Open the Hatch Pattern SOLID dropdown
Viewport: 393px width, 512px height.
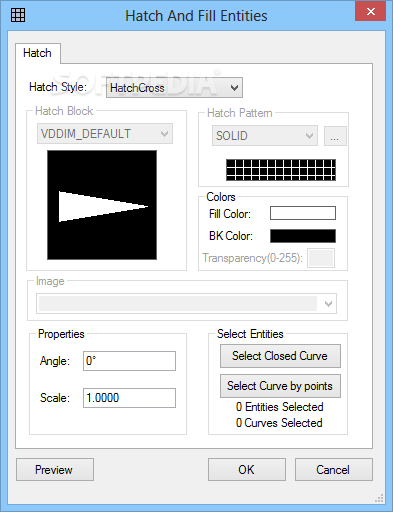(265, 136)
